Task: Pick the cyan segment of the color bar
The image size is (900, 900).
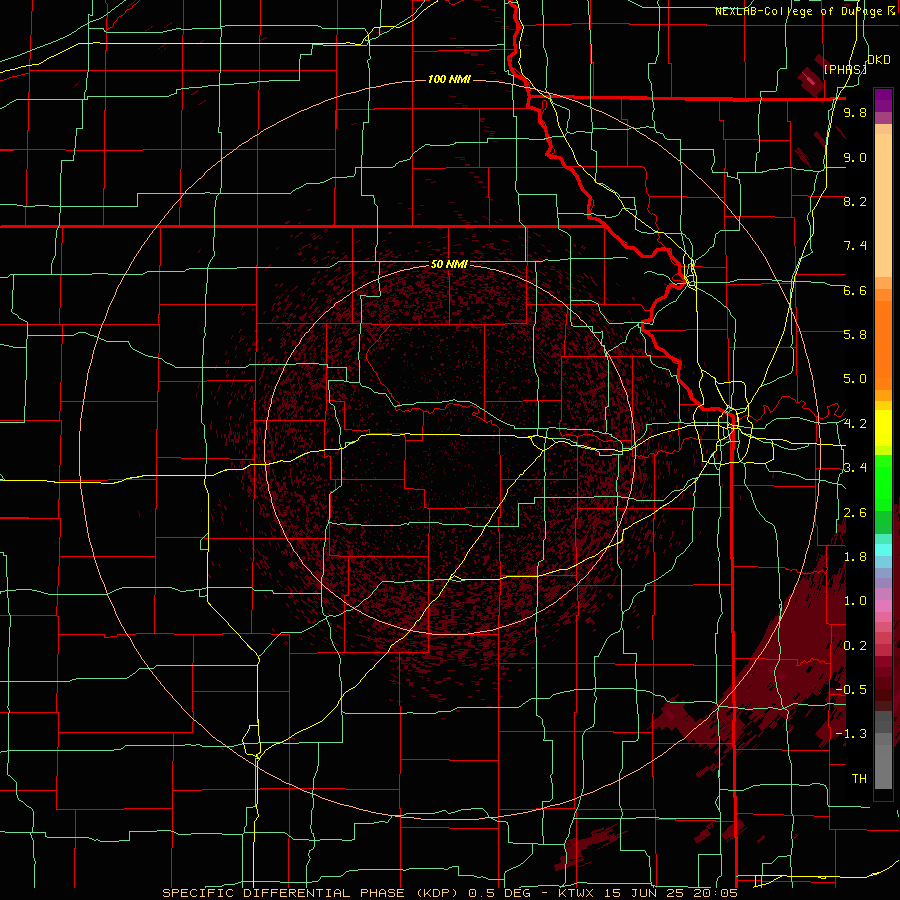Action: point(883,550)
